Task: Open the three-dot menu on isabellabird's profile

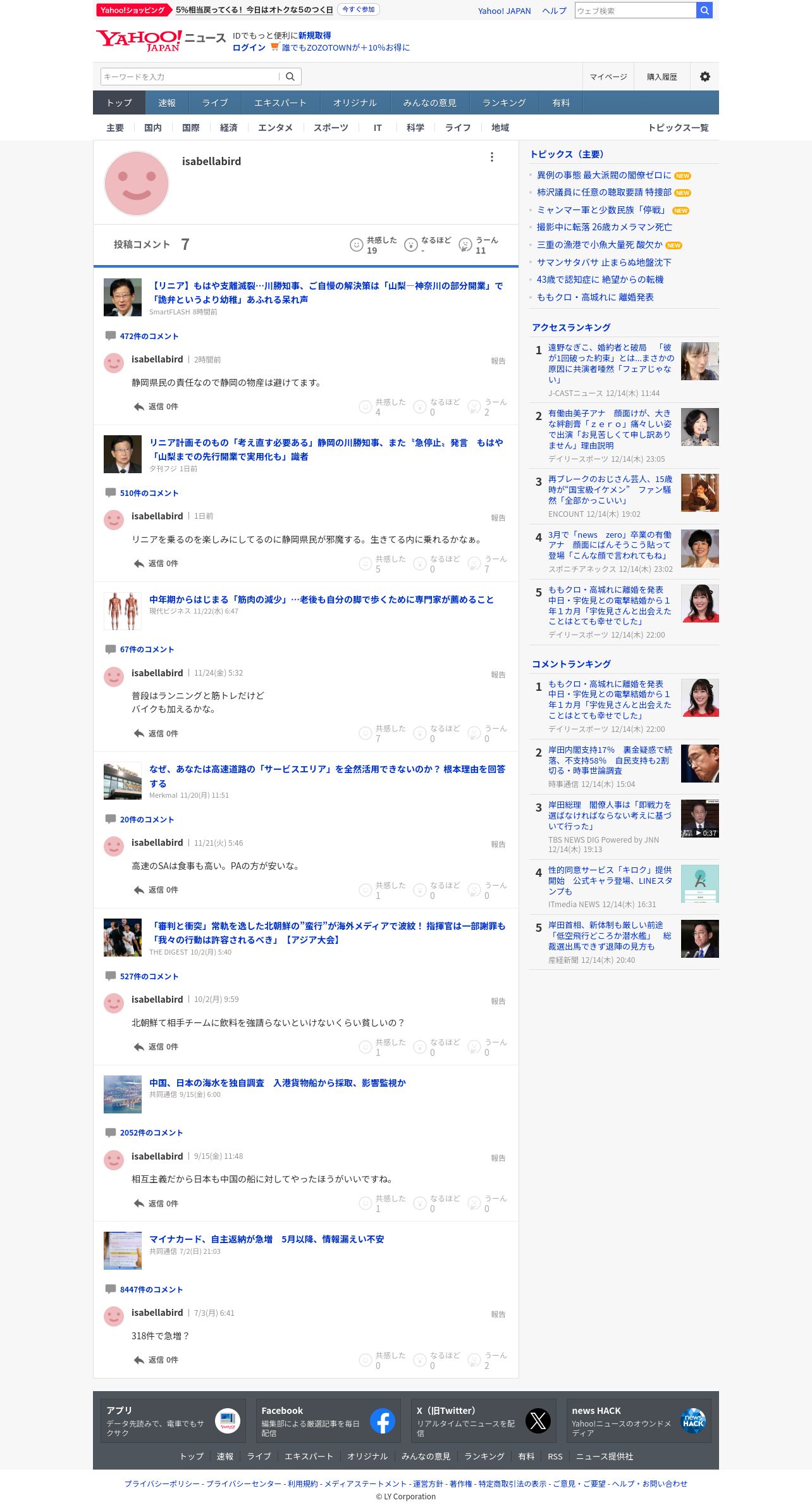Action: point(491,158)
